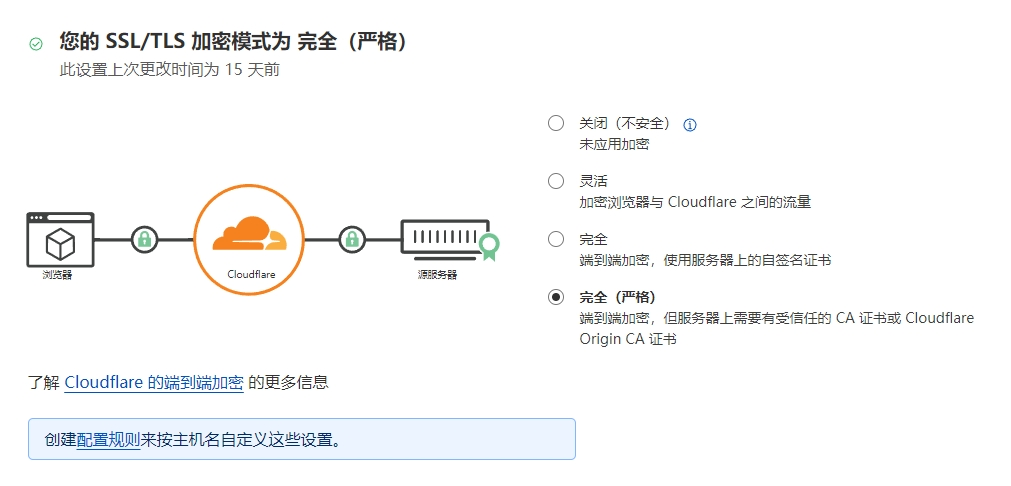This screenshot has width=1011, height=486.
Task: Select the 完全 encryption mode radio button
Action: [556, 240]
